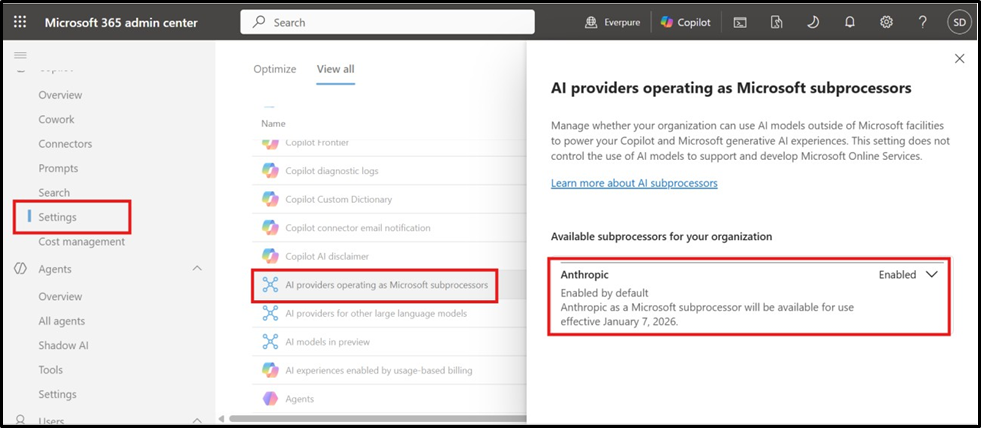Open the app launcher waffle icon

tap(20, 23)
